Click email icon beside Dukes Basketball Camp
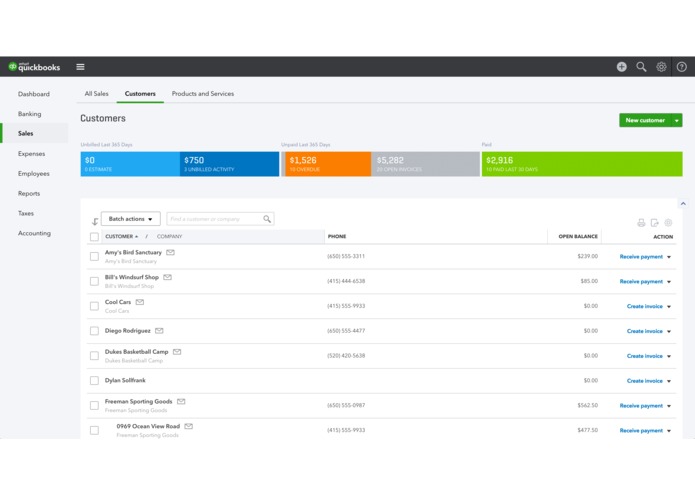695x494 pixels. pos(177,352)
